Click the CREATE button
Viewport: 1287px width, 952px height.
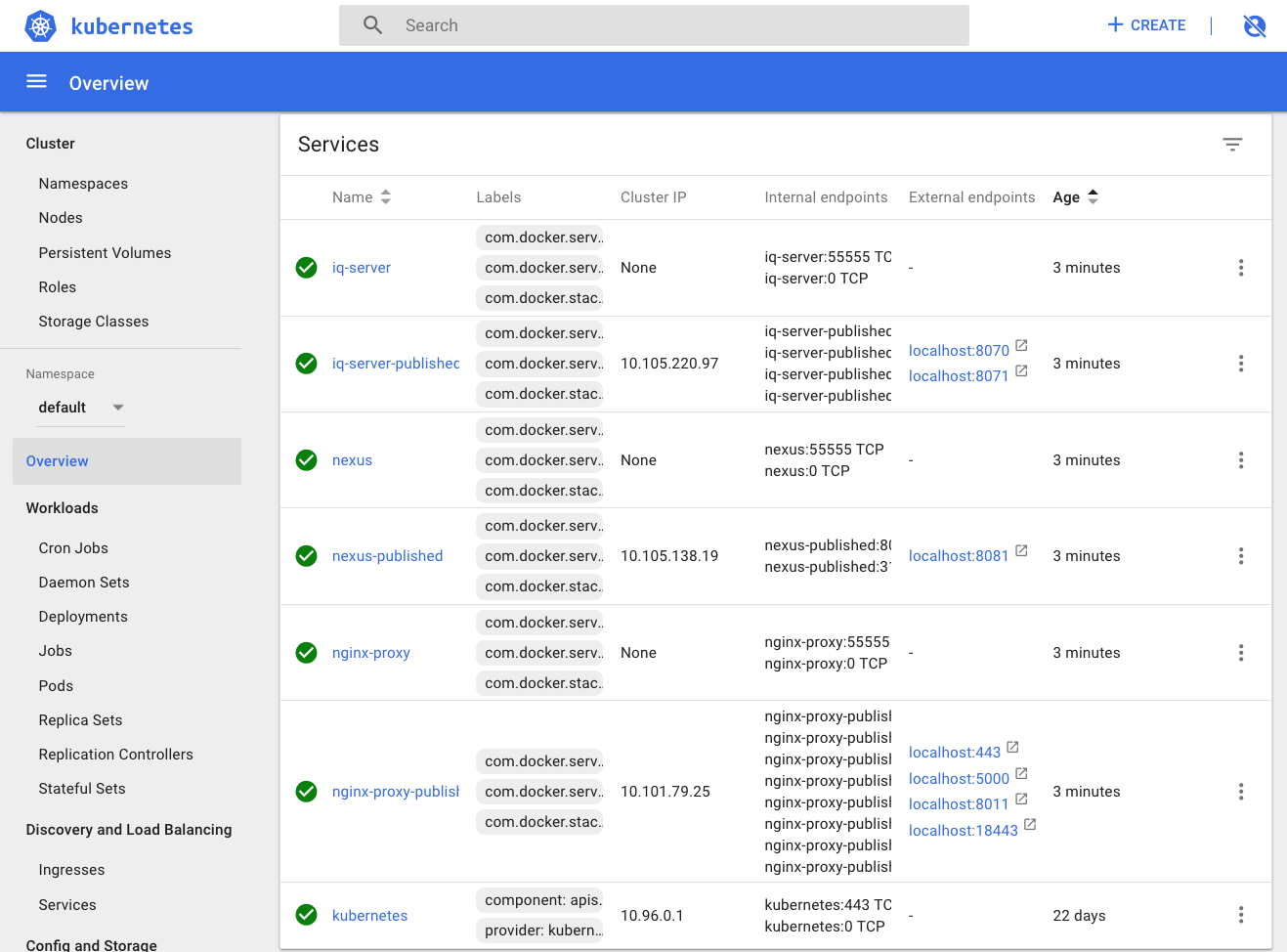tap(1146, 25)
